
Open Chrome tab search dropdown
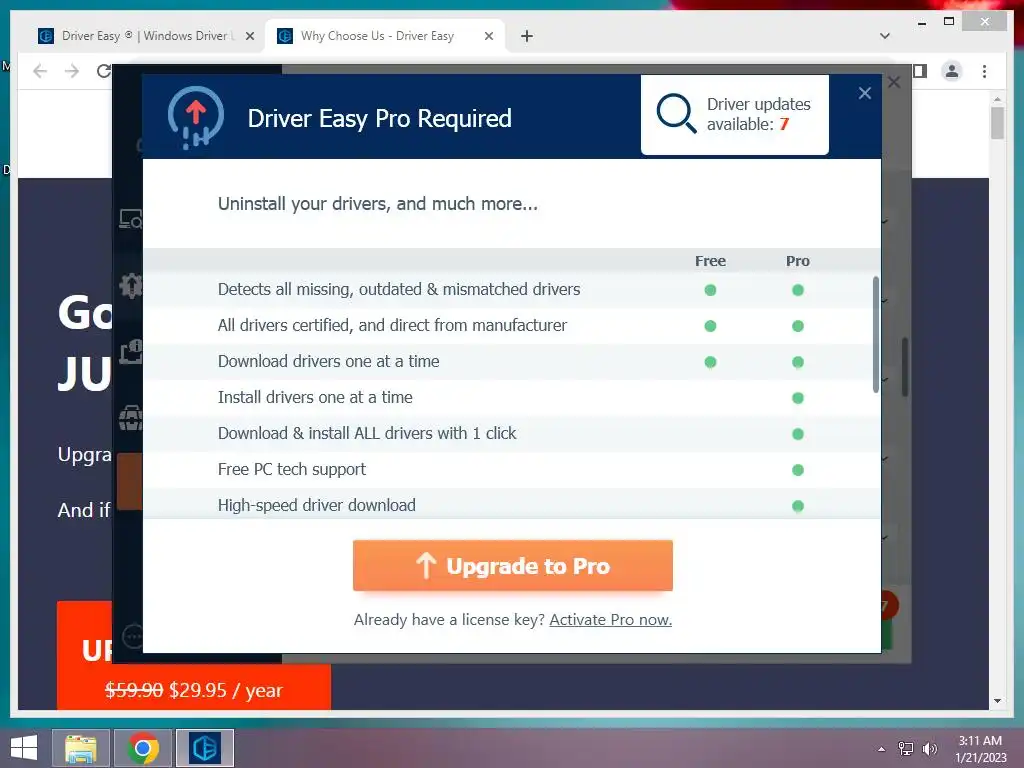click(x=885, y=36)
